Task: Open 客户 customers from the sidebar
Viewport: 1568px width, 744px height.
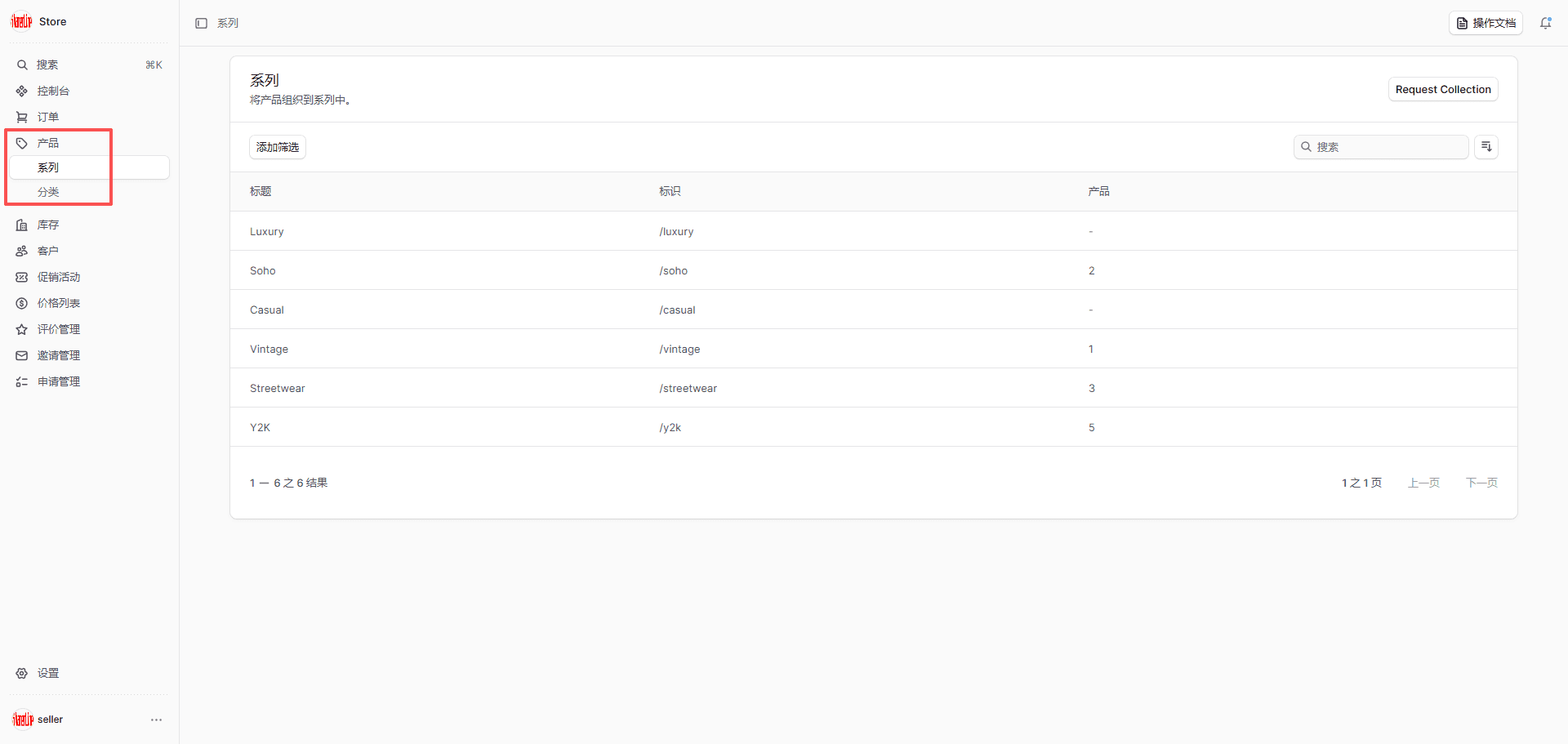Action: click(x=47, y=252)
